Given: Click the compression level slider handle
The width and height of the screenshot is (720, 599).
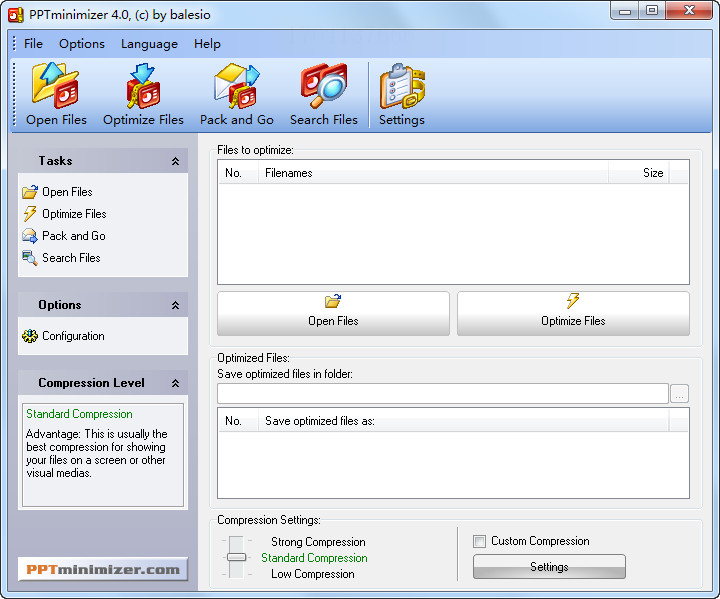Looking at the screenshot, I should [236, 557].
